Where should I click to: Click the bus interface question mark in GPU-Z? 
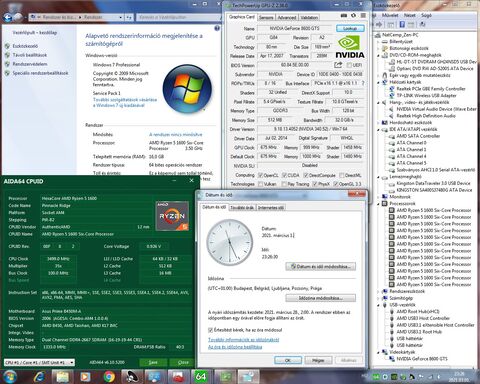[x=363, y=83]
